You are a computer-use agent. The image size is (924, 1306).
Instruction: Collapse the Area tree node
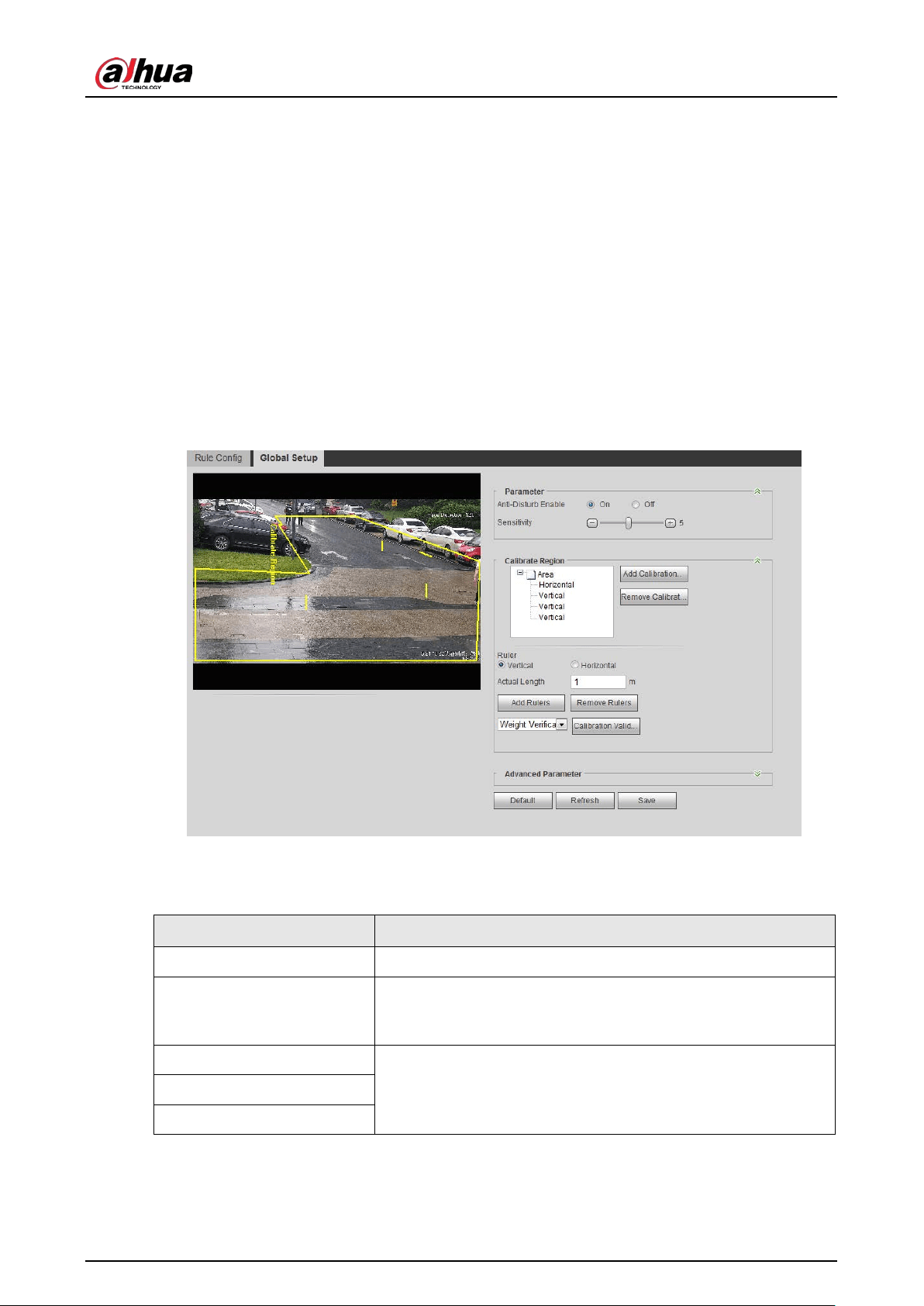[520, 574]
